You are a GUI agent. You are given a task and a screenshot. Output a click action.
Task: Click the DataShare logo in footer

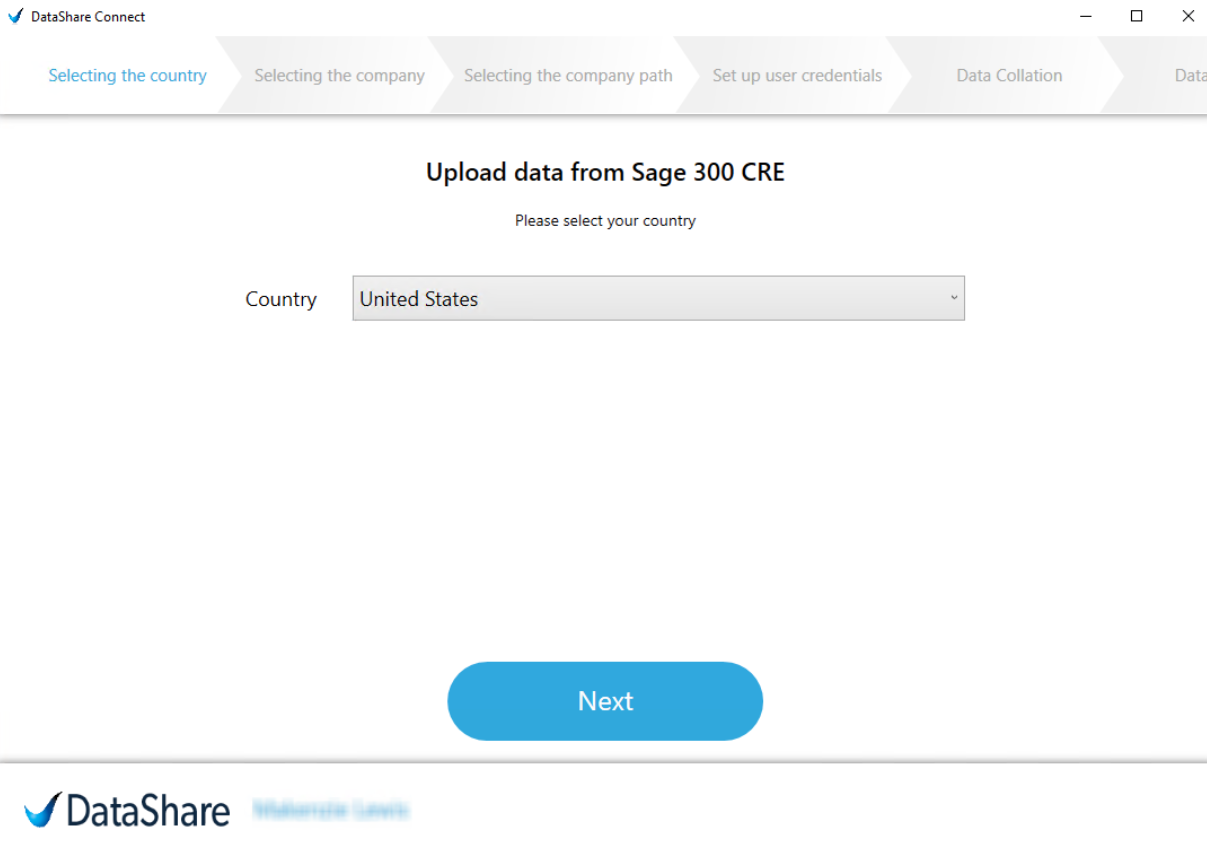point(128,810)
